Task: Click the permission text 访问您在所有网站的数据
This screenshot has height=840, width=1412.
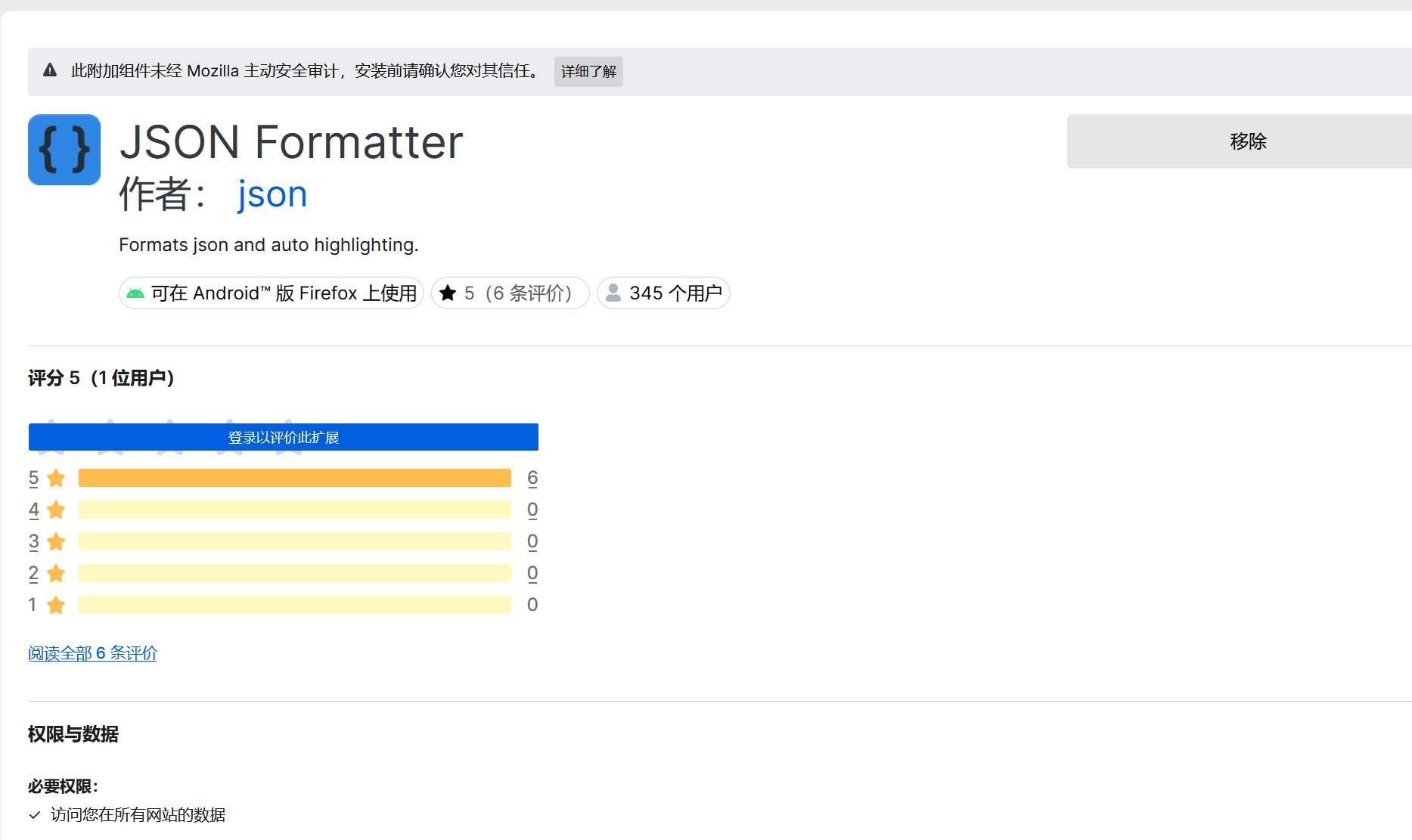Action: [x=138, y=815]
